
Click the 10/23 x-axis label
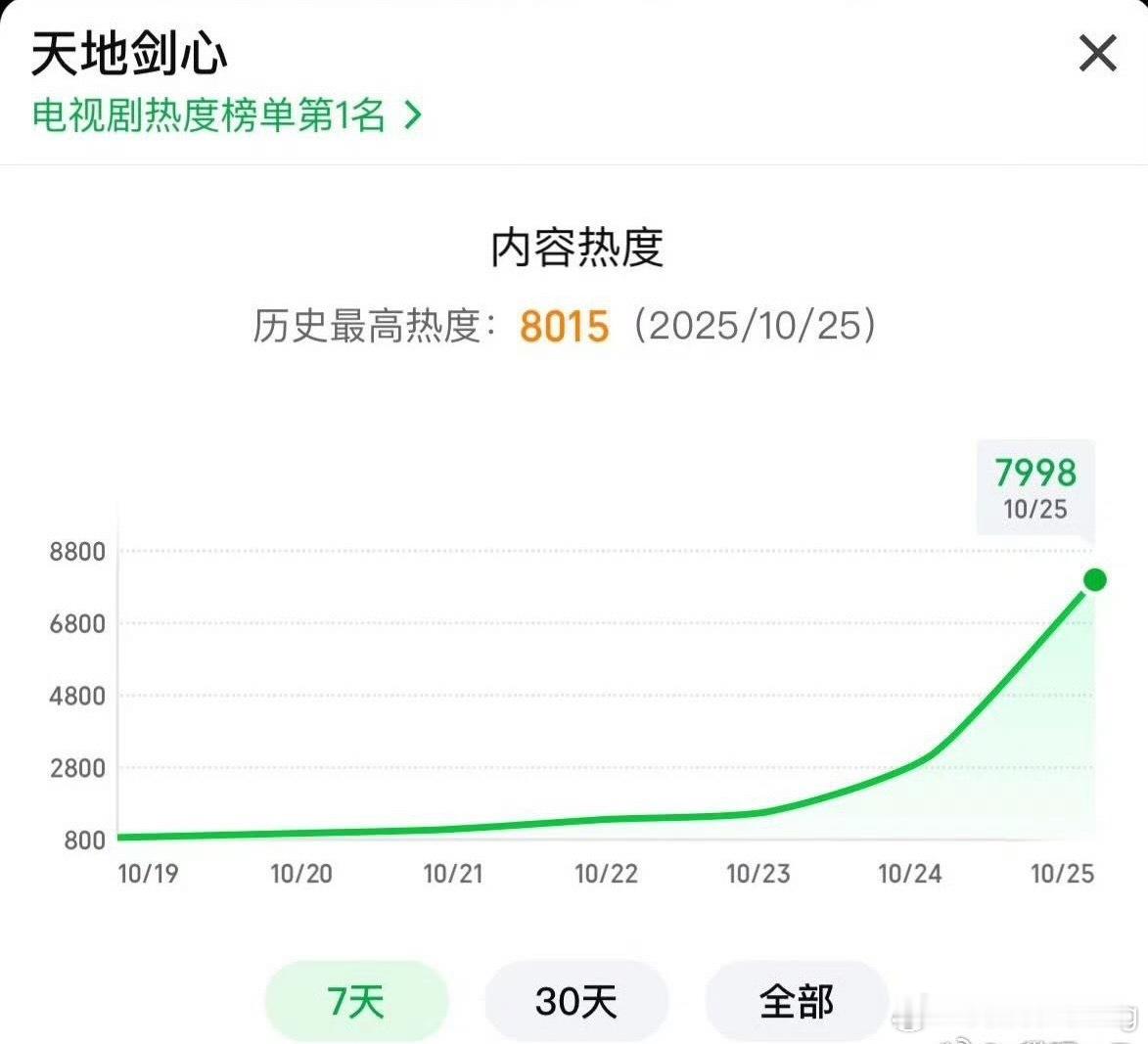click(758, 874)
